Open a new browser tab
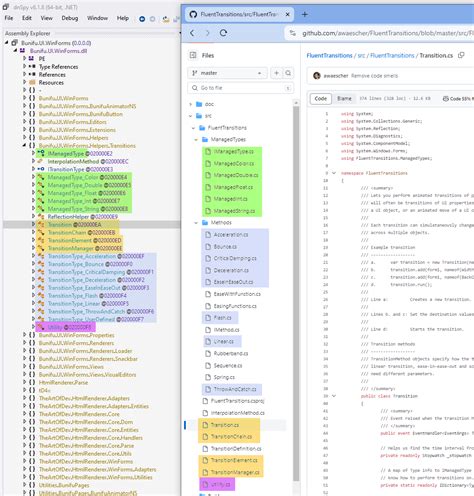Image resolution: width=474 pixels, height=496 pixels. [x=304, y=14]
